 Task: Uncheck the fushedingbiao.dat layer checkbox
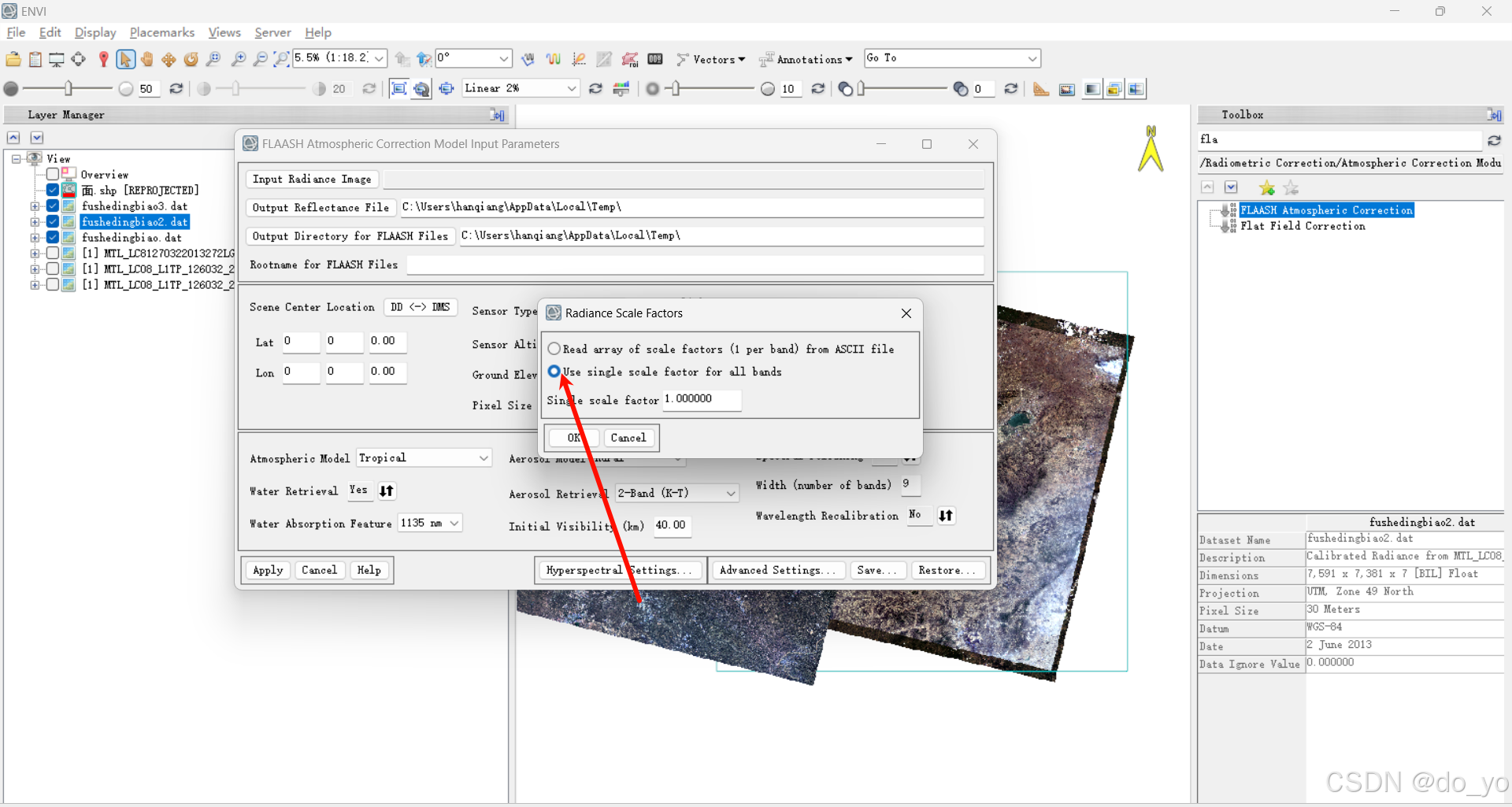click(53, 238)
